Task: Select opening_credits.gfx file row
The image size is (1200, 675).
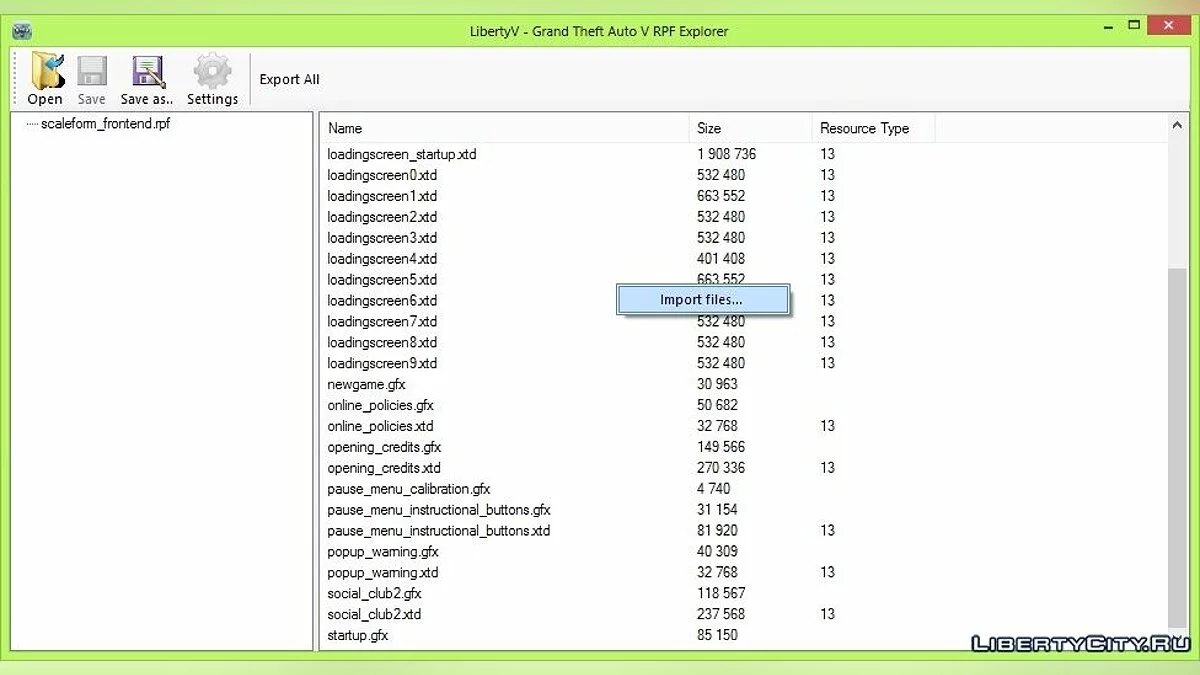Action: pyautogui.click(x=384, y=447)
